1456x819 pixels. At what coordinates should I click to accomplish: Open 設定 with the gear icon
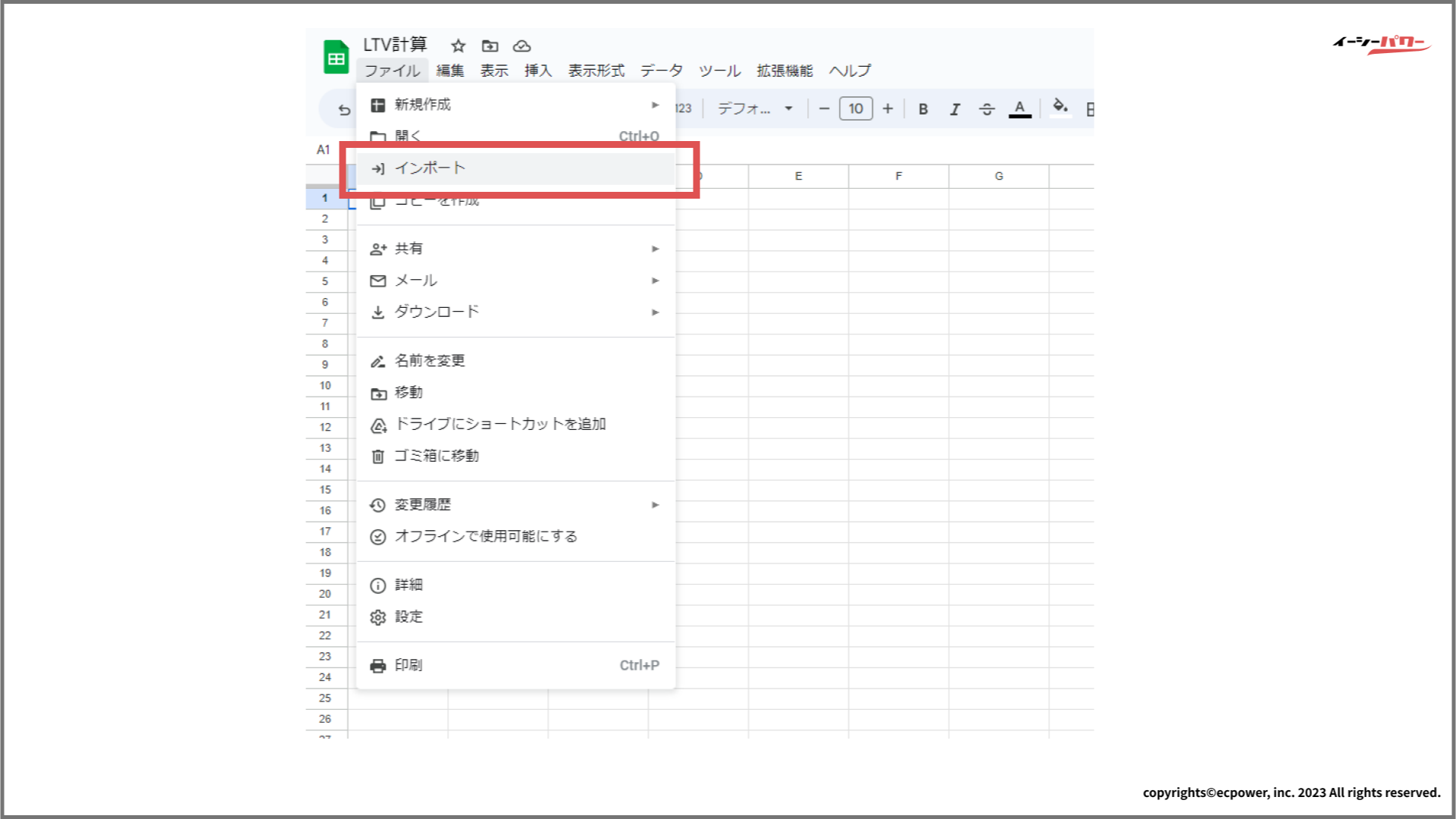(x=409, y=617)
